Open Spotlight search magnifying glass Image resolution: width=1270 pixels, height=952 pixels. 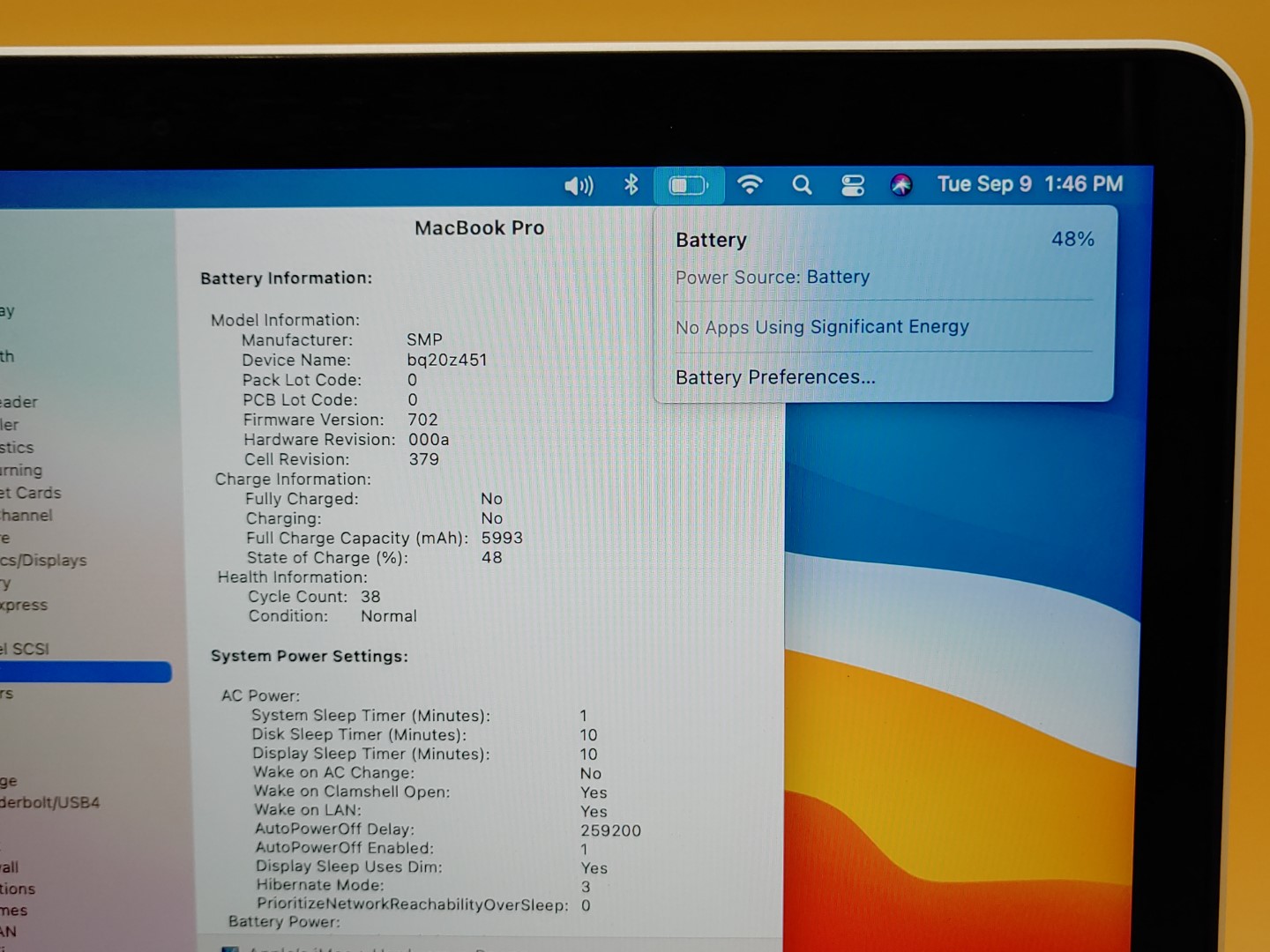802,185
